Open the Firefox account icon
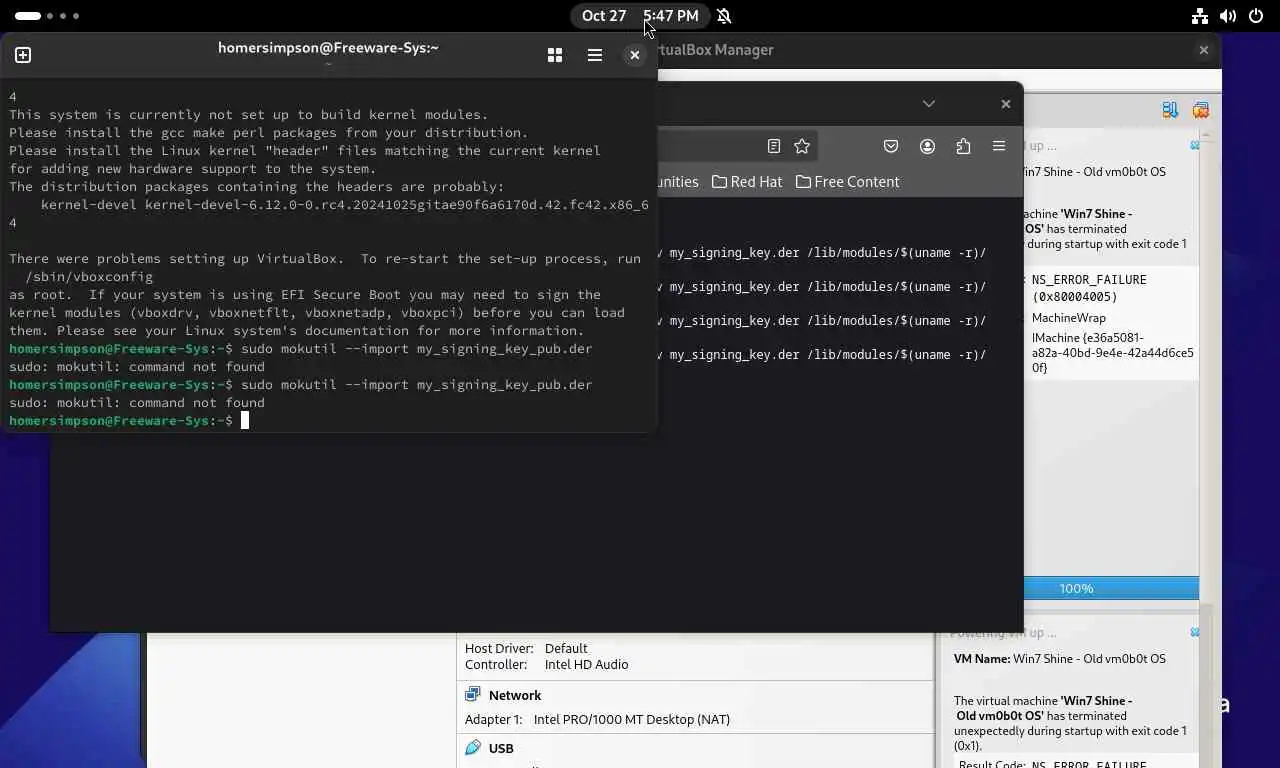Screen dimensions: 1280x768 [928, 146]
